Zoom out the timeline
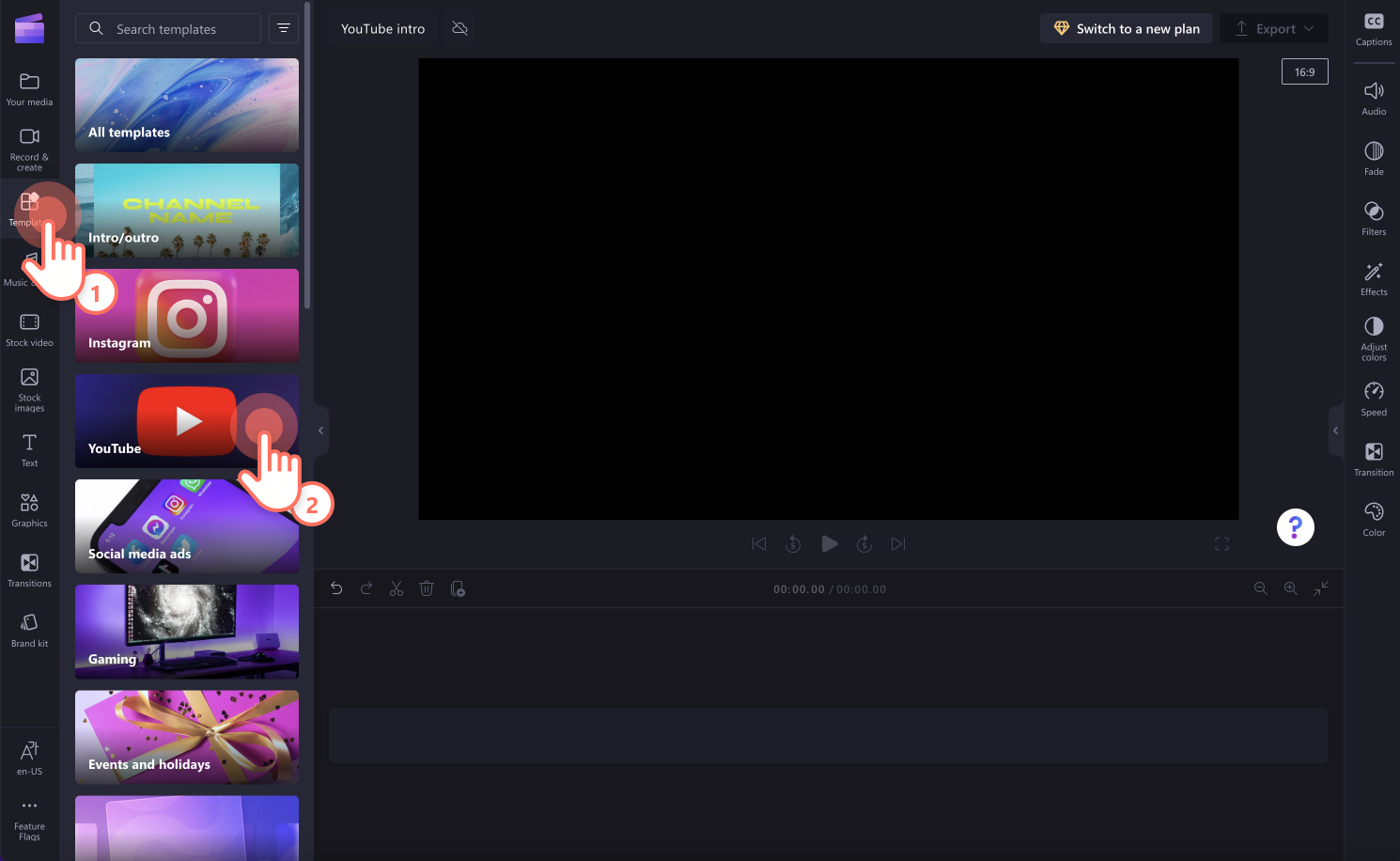1400x861 pixels. click(1261, 588)
